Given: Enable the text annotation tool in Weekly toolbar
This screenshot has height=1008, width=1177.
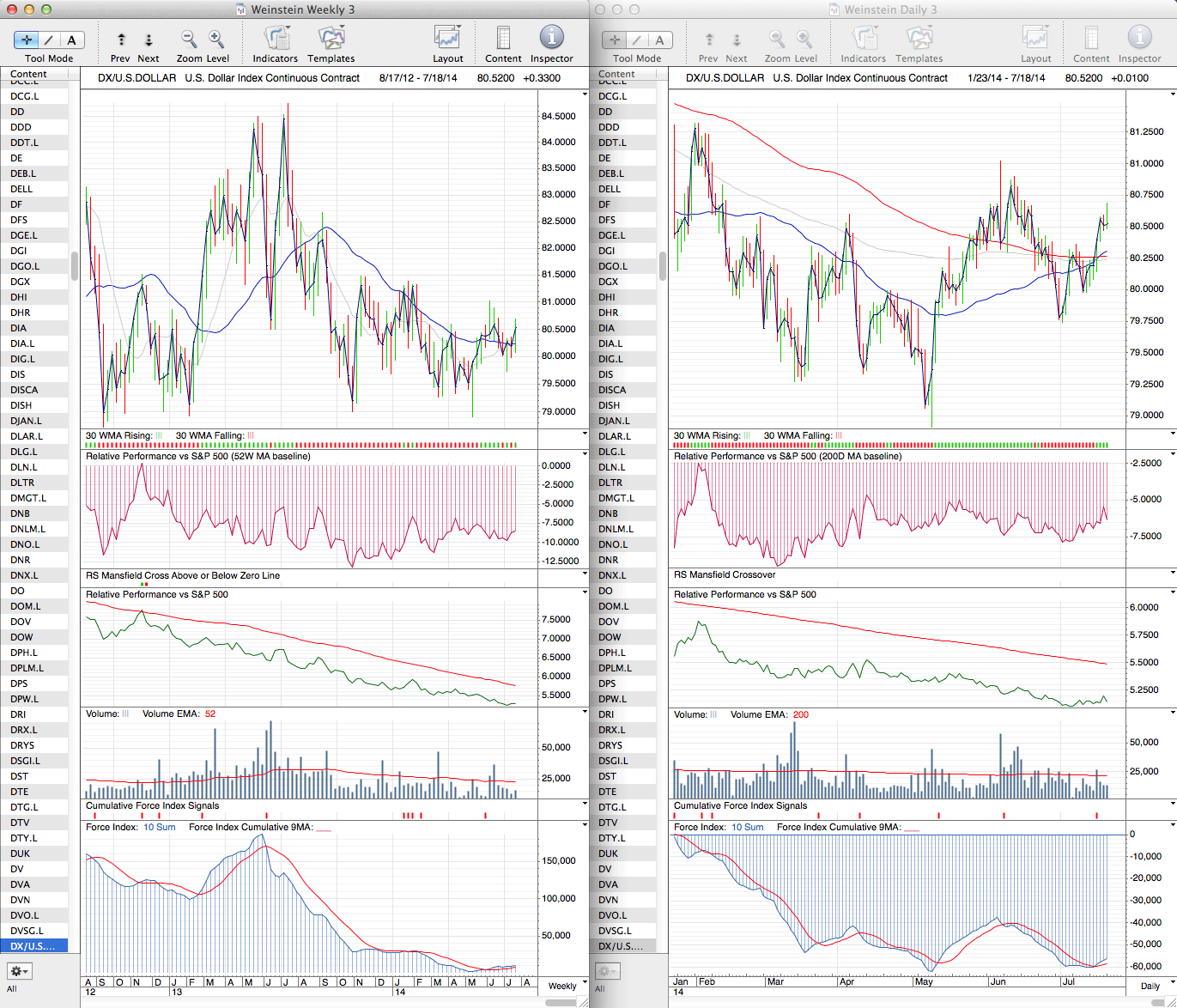Looking at the screenshot, I should tap(71, 39).
